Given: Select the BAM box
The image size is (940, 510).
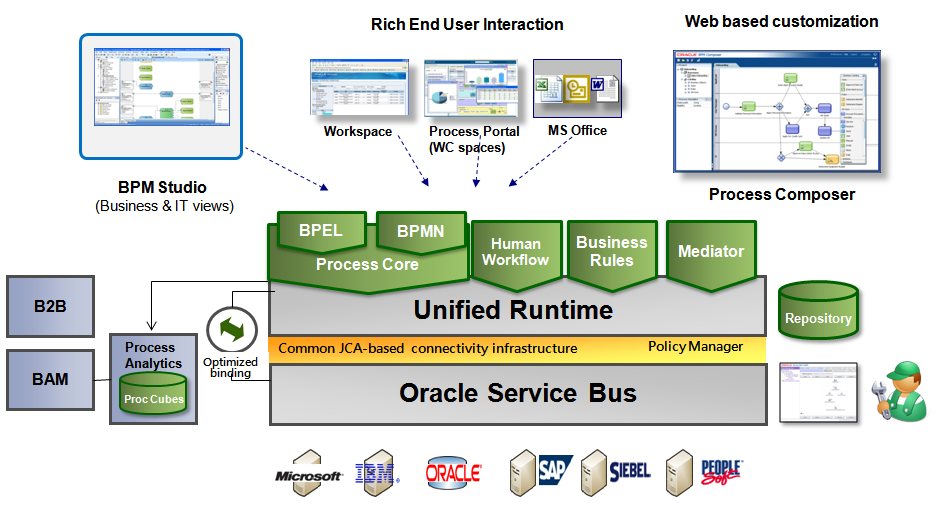Looking at the screenshot, I should click(50, 380).
